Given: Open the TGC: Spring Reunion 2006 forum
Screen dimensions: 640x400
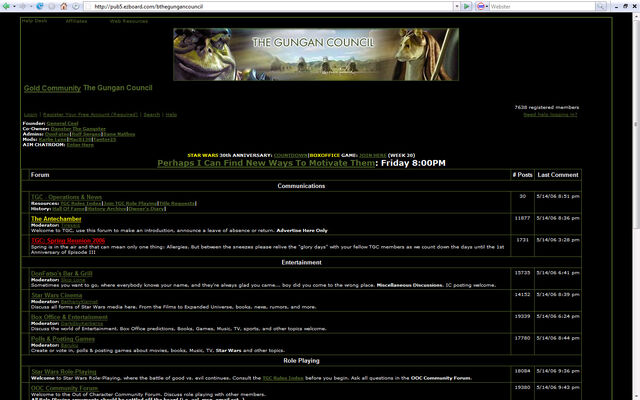Looking at the screenshot, I should (68, 240).
